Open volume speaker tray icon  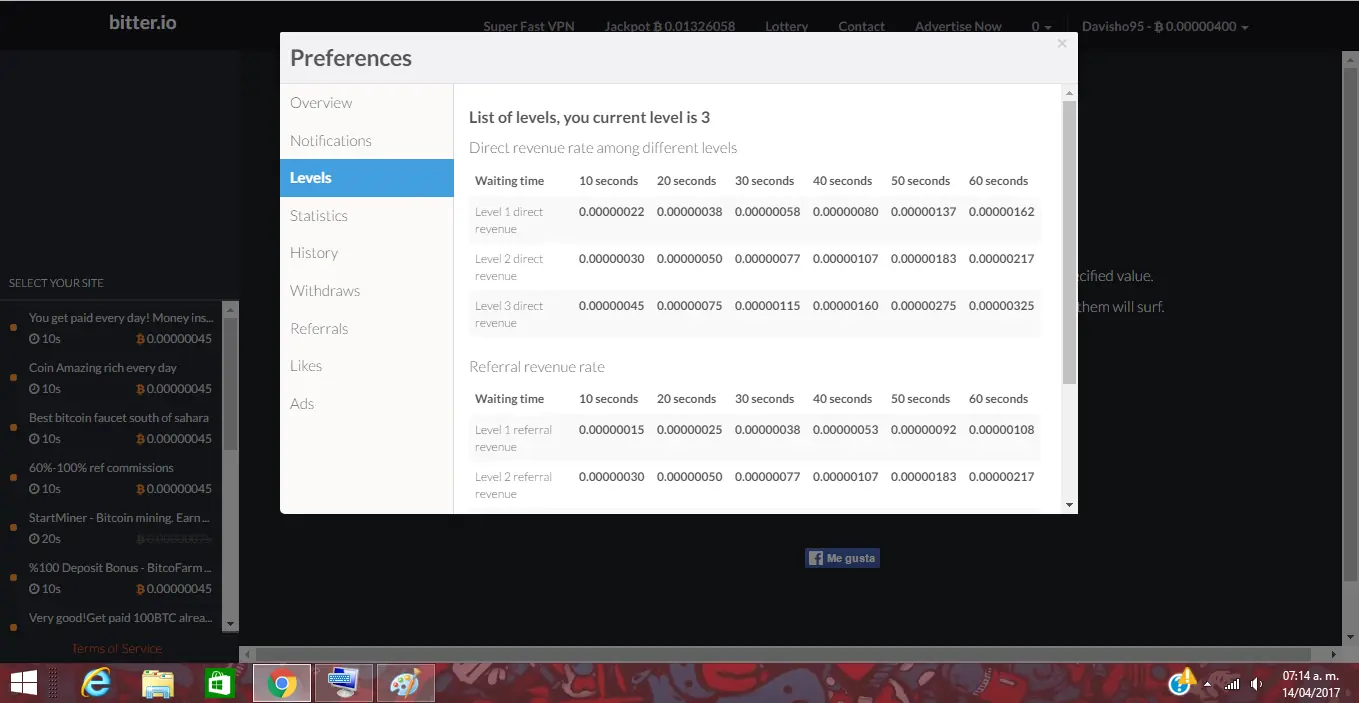1257,684
